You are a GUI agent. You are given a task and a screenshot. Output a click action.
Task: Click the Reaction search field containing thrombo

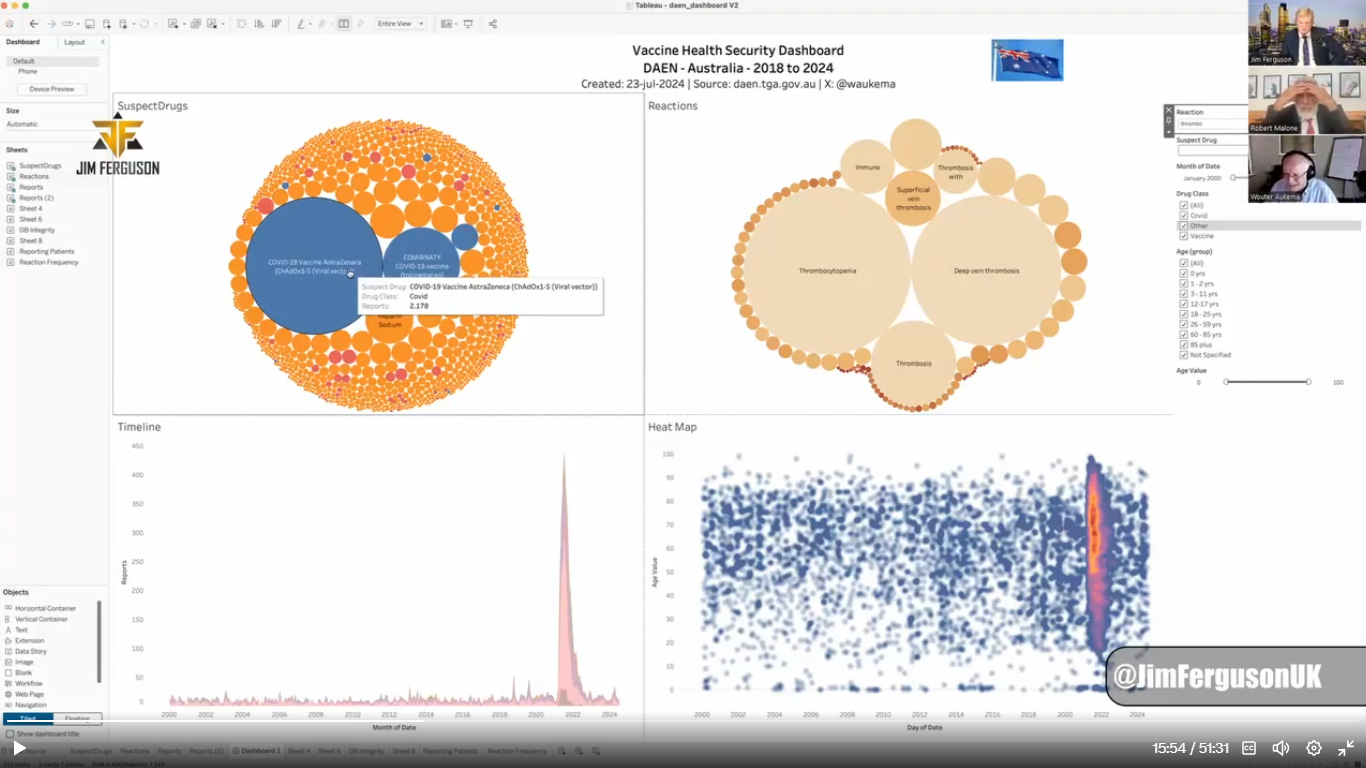point(1213,124)
